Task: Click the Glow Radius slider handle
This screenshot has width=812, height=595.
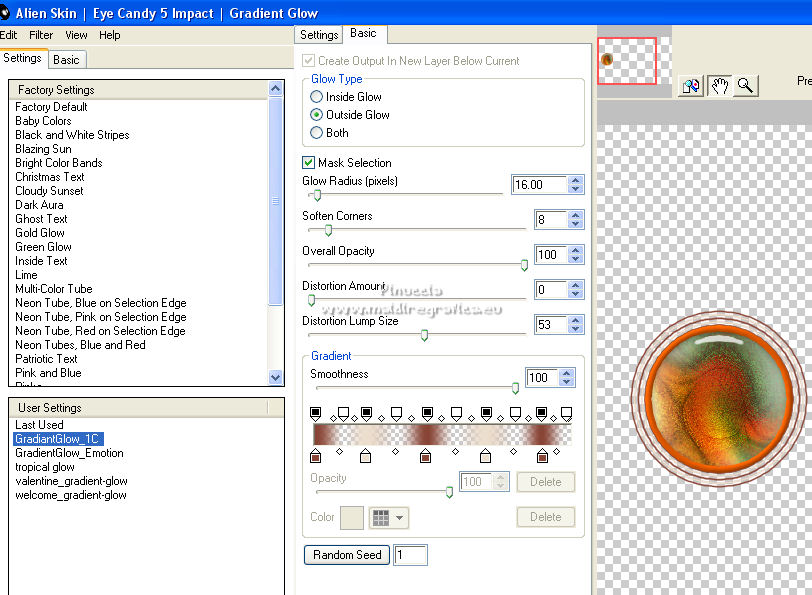Action: pos(317,196)
